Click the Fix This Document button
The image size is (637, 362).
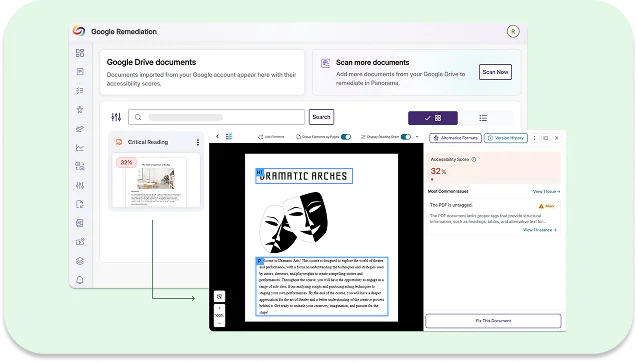click(x=493, y=321)
